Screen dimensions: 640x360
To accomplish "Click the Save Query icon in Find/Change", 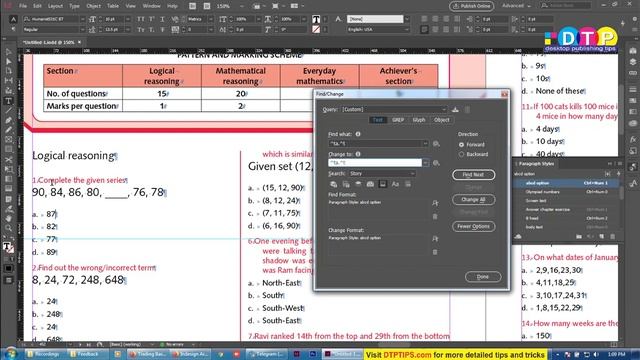I will click(455, 109).
